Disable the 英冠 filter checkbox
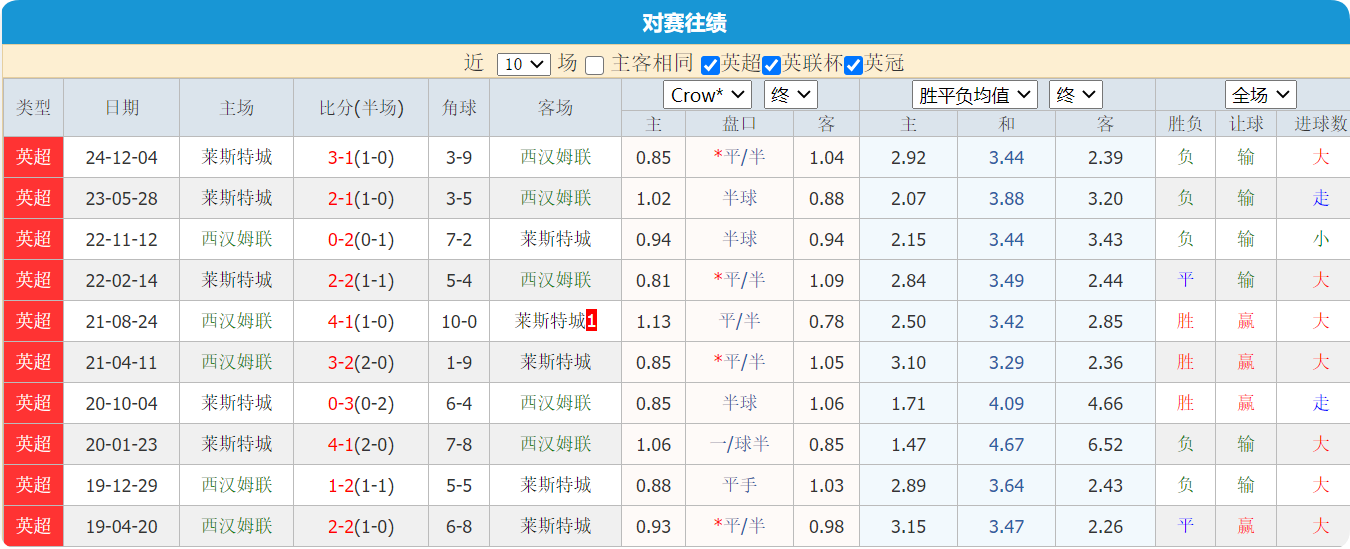1350x549 pixels. [854, 65]
